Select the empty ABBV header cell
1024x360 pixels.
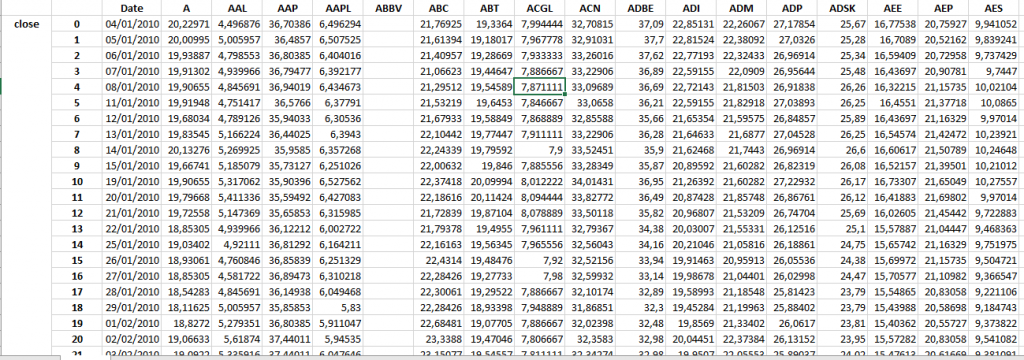389,8
